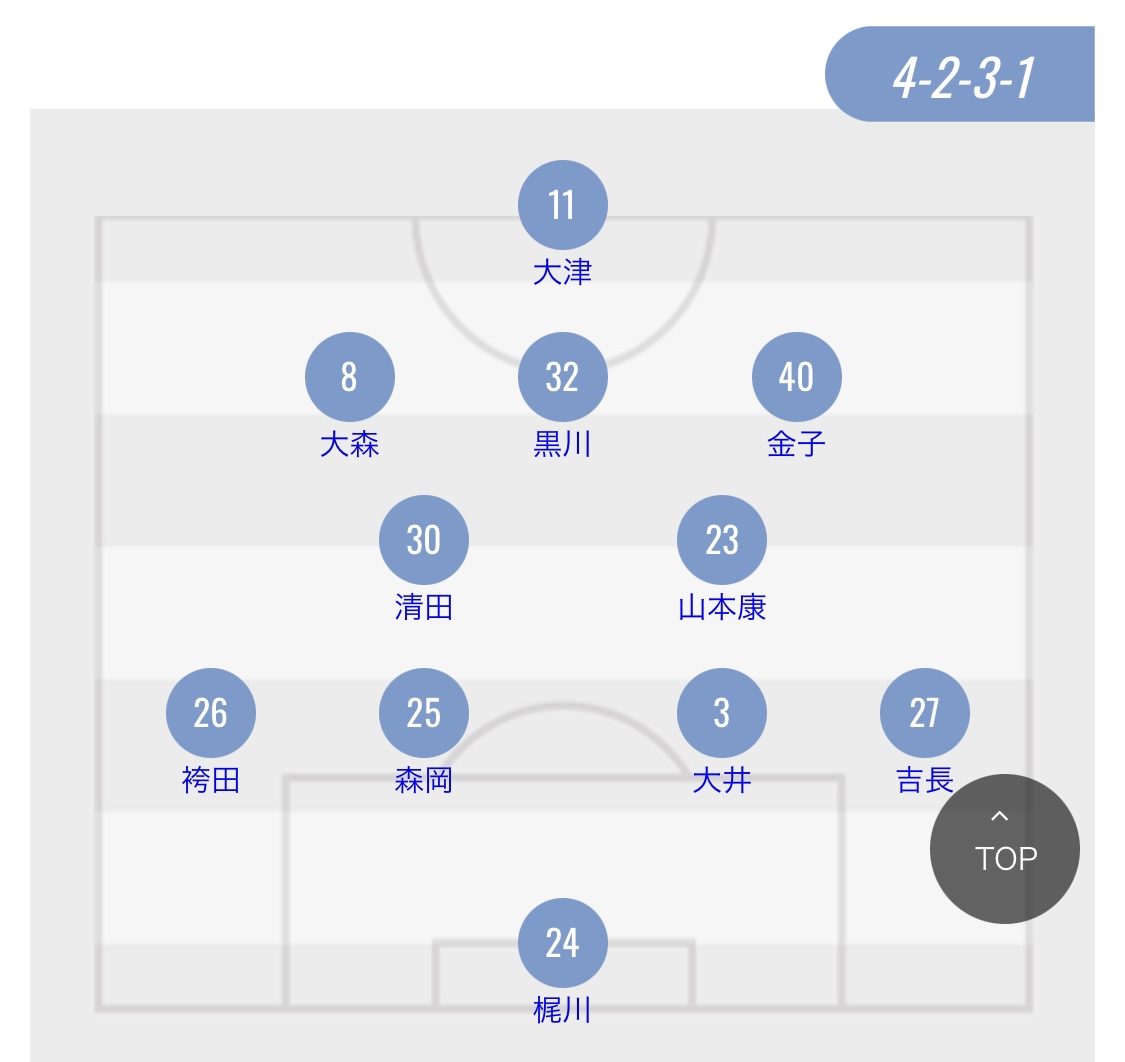Open the 山本康 player link
Screen dimensions: 1125x1062
(722, 608)
